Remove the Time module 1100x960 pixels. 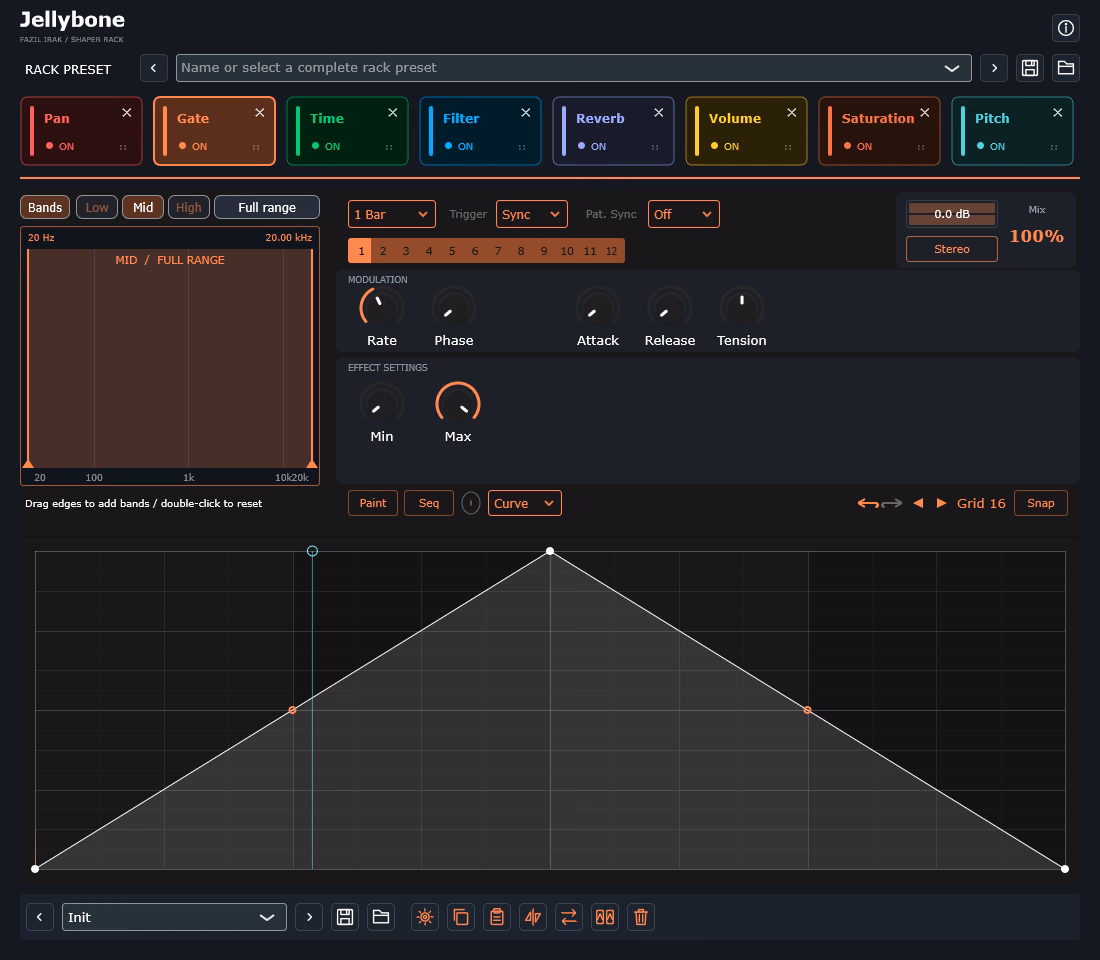(x=393, y=112)
